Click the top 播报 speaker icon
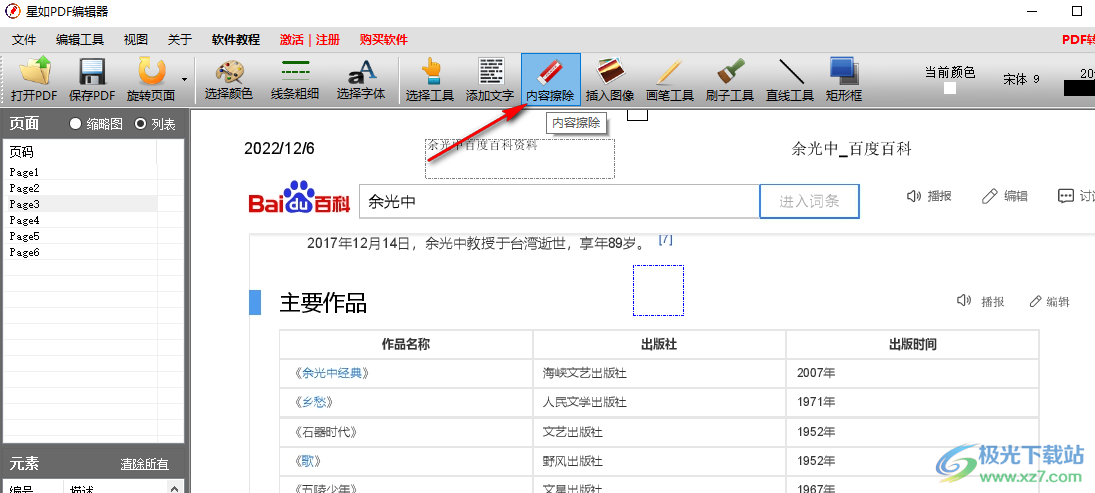The width and height of the screenshot is (1095, 493). click(913, 196)
